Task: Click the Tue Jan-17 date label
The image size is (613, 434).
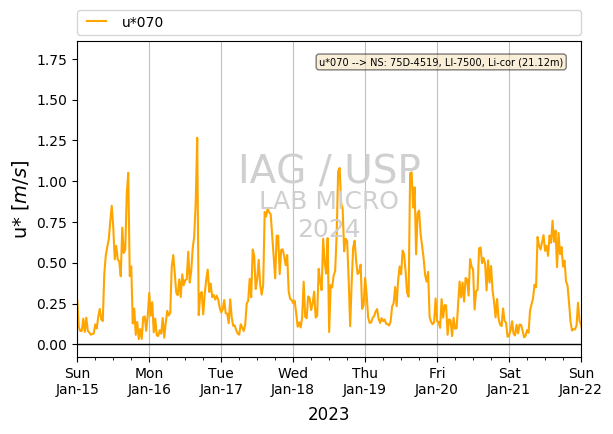Action: click(x=221, y=381)
